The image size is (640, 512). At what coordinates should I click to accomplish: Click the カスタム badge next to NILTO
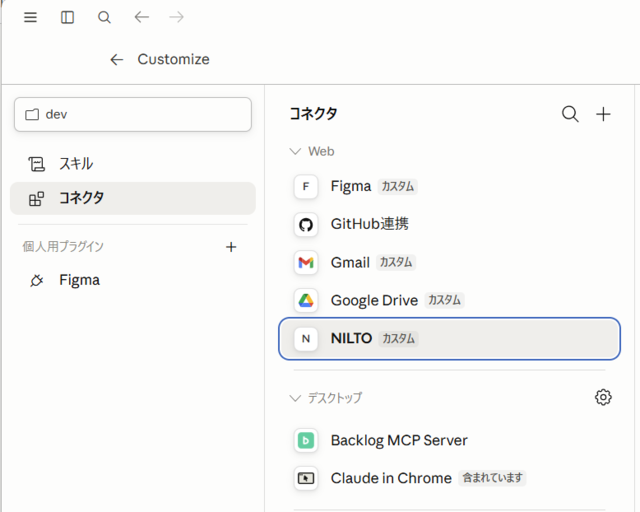pos(398,339)
